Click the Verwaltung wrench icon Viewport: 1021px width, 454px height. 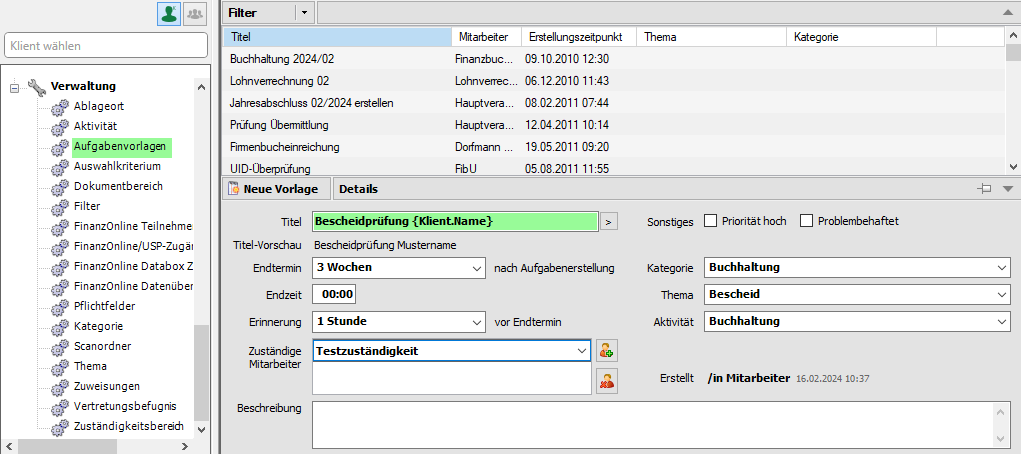[37, 87]
